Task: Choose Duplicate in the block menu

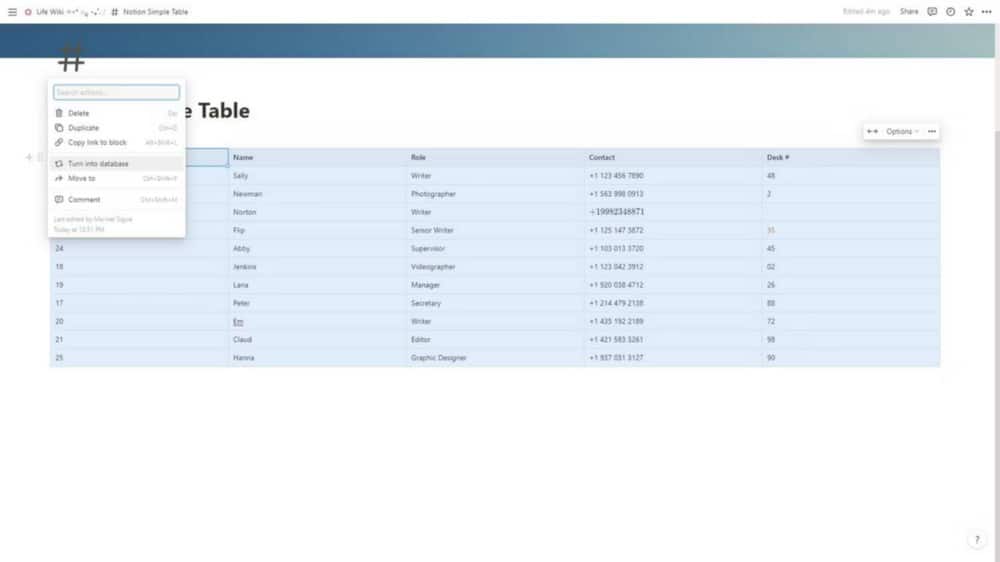Action: 83,128
